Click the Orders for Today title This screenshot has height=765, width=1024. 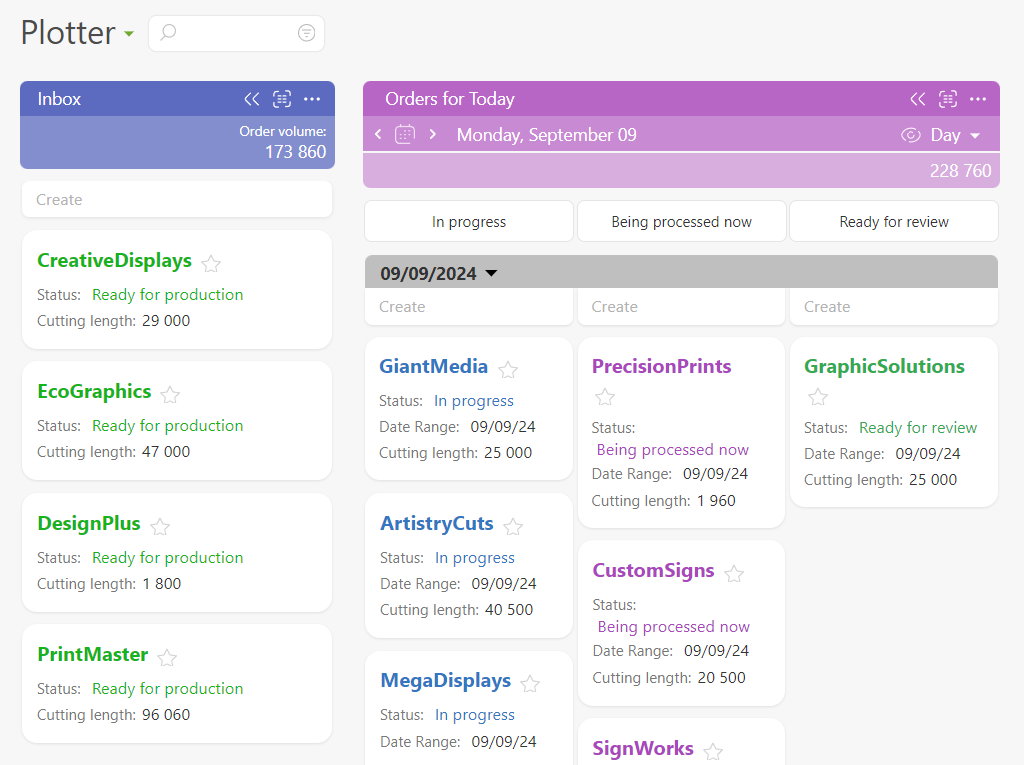[x=449, y=99]
